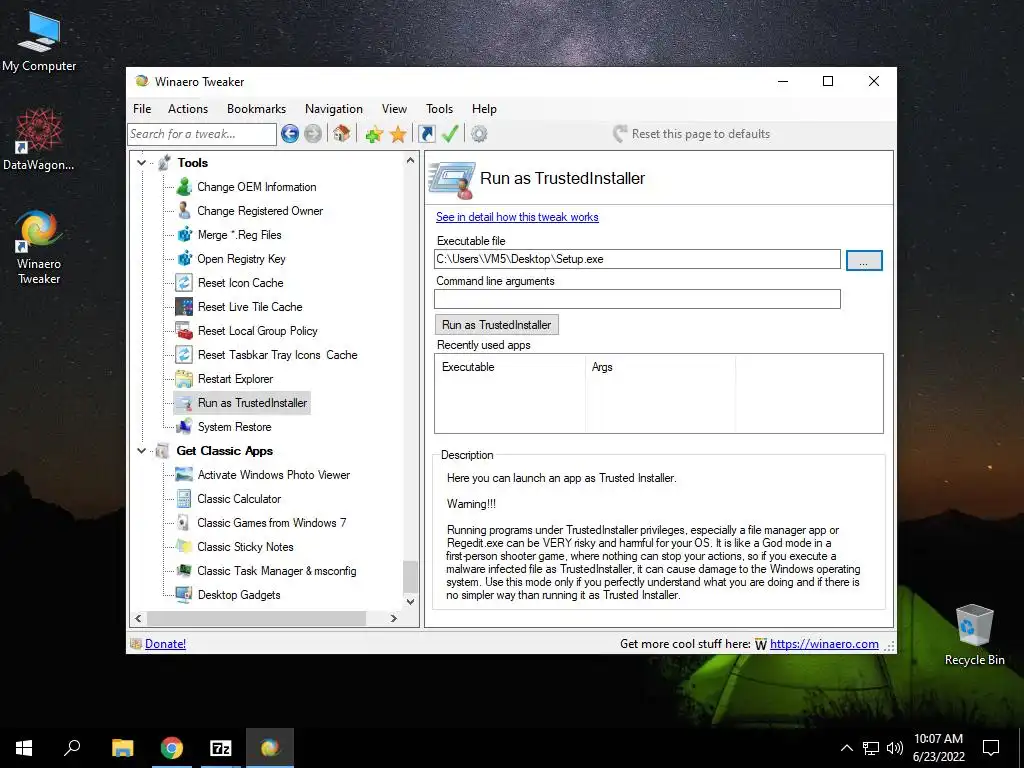The width and height of the screenshot is (1024, 768).
Task: Open 'See in detail how this tweak works' link
Action: 517,217
